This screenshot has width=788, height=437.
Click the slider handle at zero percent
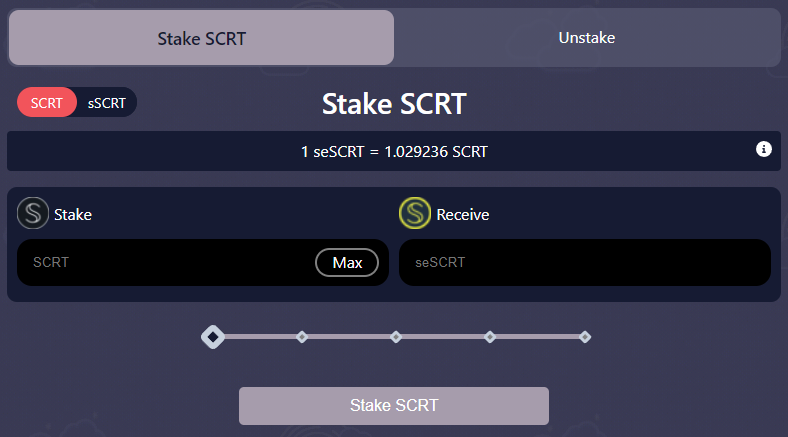pyautogui.click(x=213, y=337)
